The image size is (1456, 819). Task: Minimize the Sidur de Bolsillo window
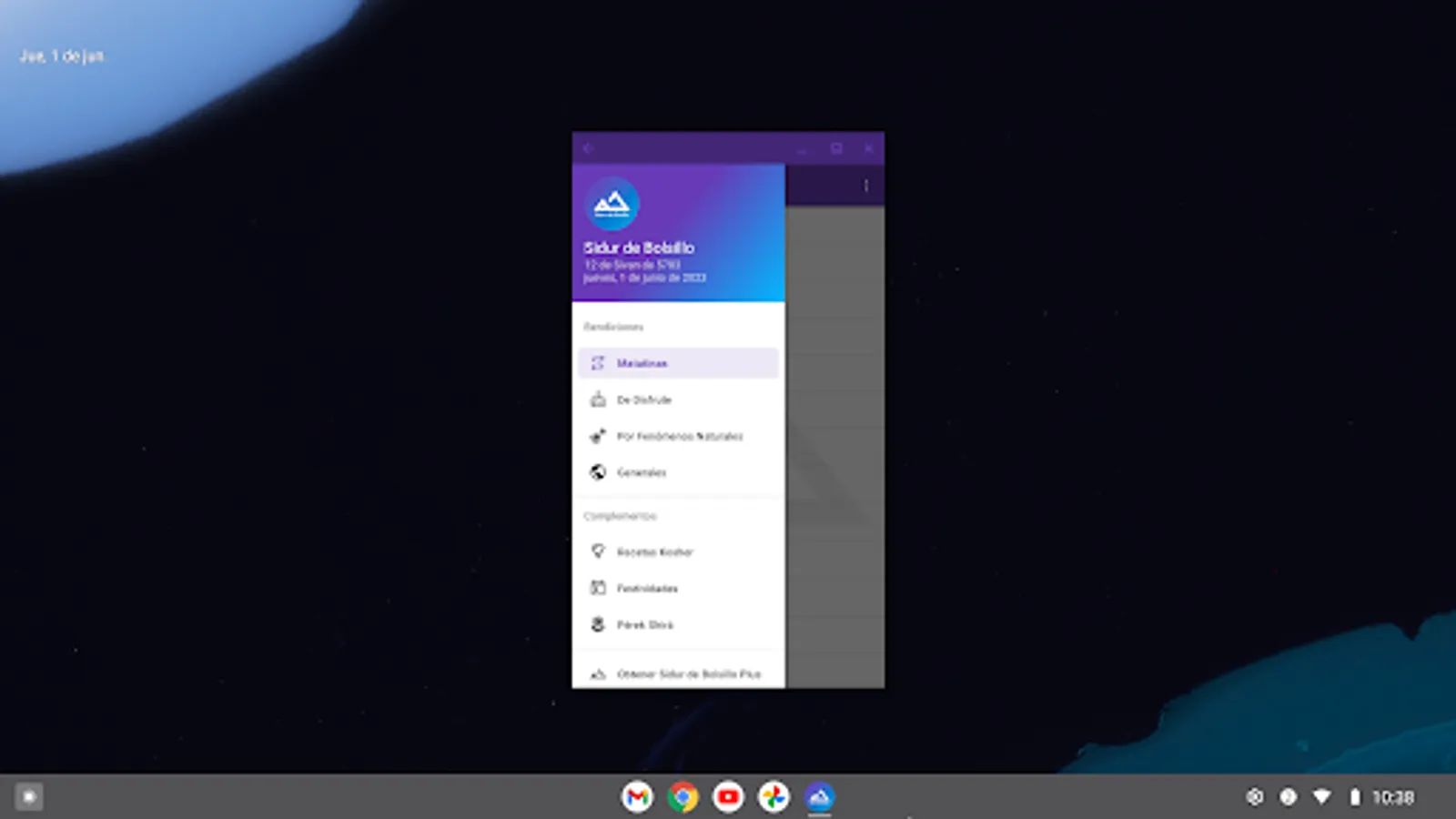pyautogui.click(x=802, y=148)
